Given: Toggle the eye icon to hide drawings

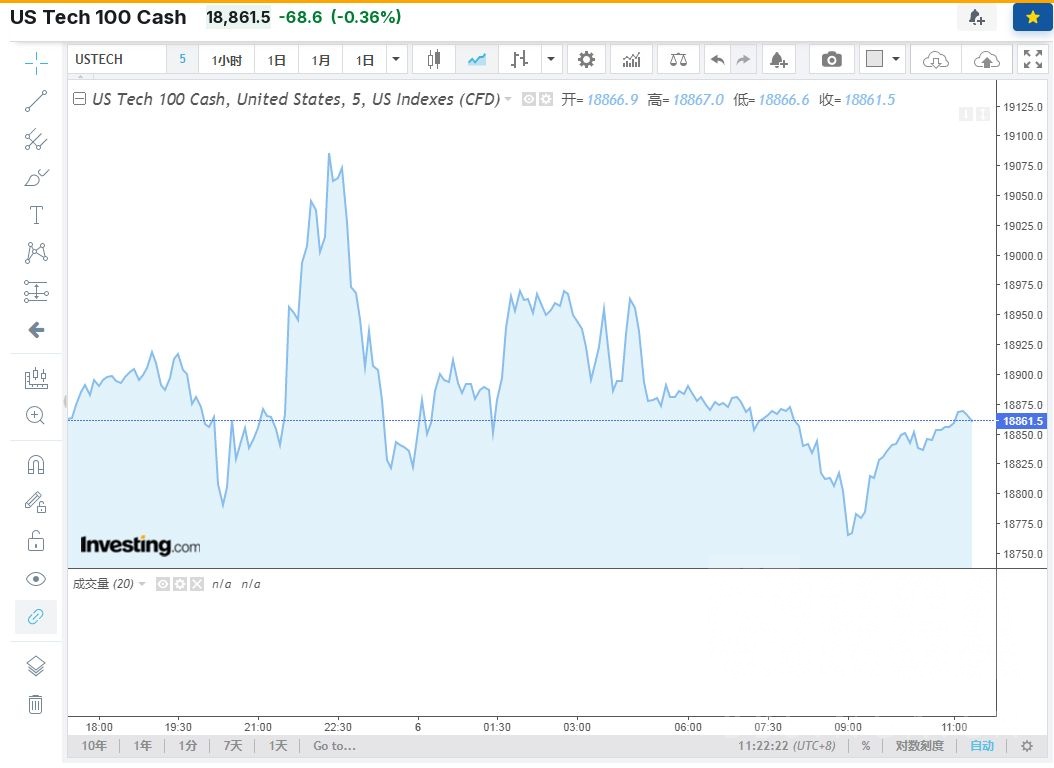Looking at the screenshot, I should [36, 578].
